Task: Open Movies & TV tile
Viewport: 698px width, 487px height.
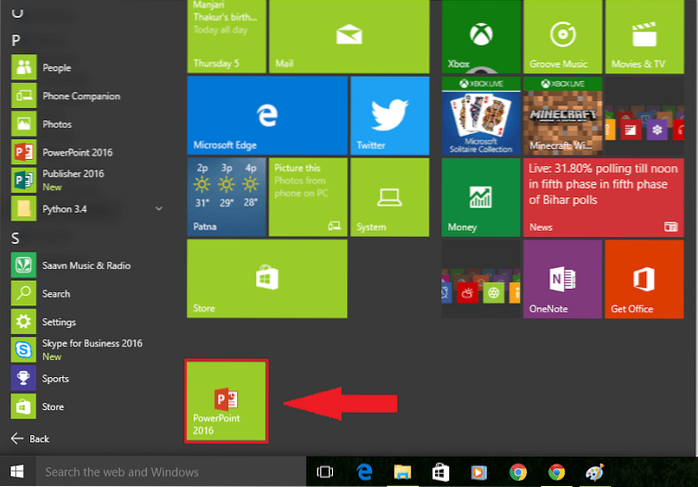Action: coord(643,36)
